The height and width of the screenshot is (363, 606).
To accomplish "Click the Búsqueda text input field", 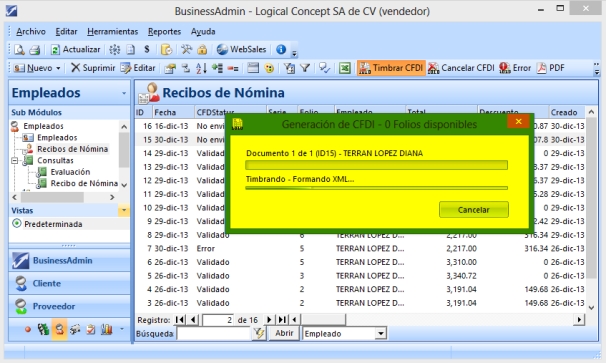I will click(214, 334).
